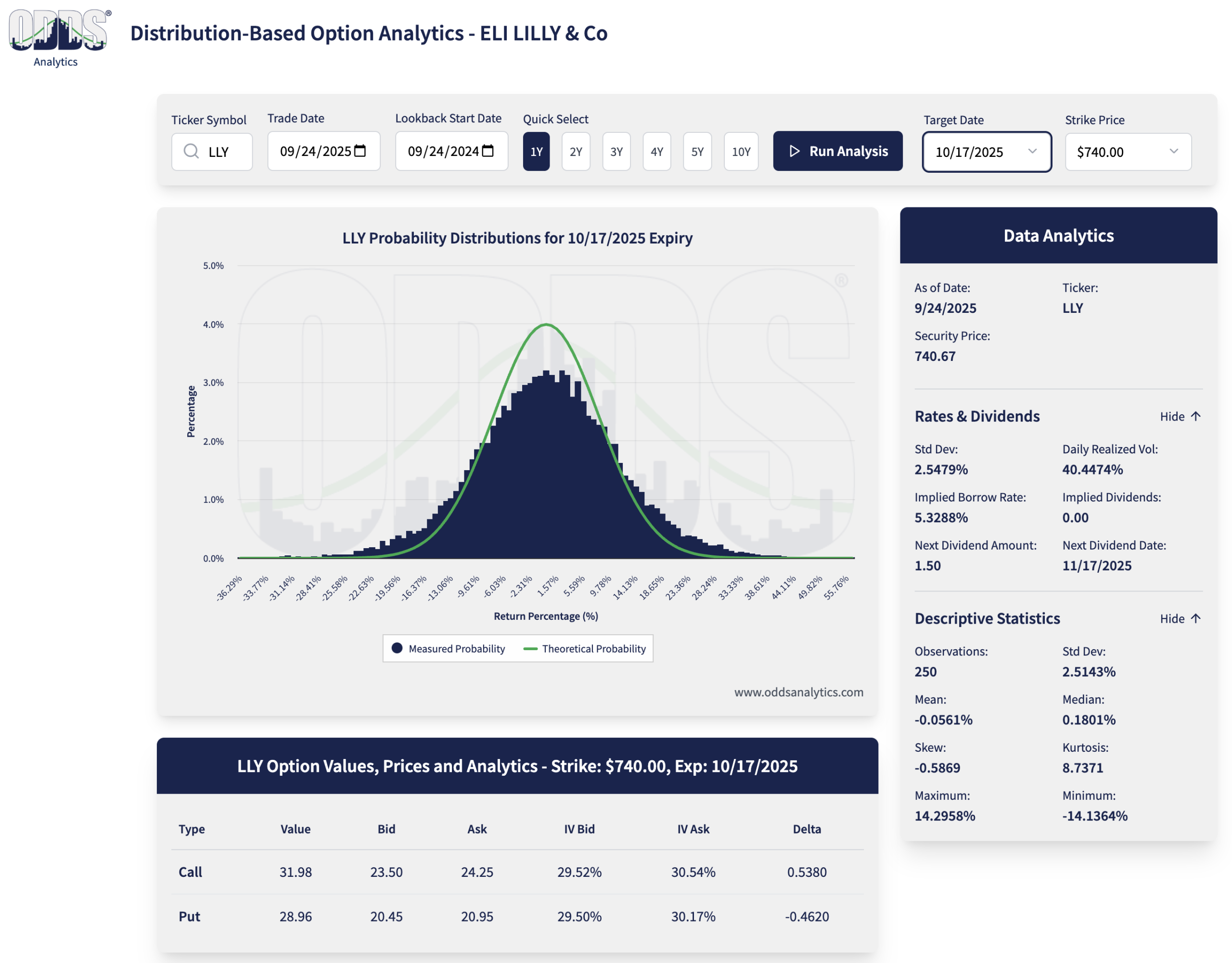Click the Descriptive Statistics hide arrow

pyautogui.click(x=1195, y=618)
